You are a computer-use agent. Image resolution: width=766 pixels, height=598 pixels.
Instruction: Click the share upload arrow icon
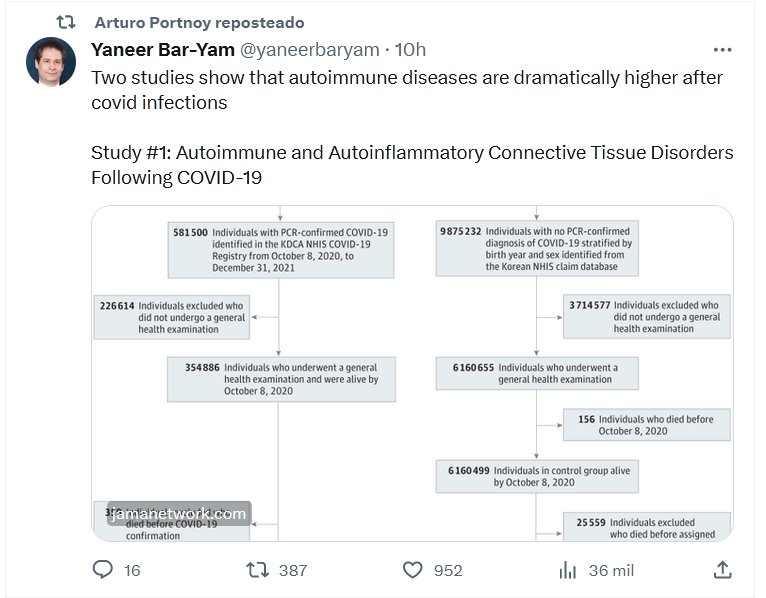[722, 569]
